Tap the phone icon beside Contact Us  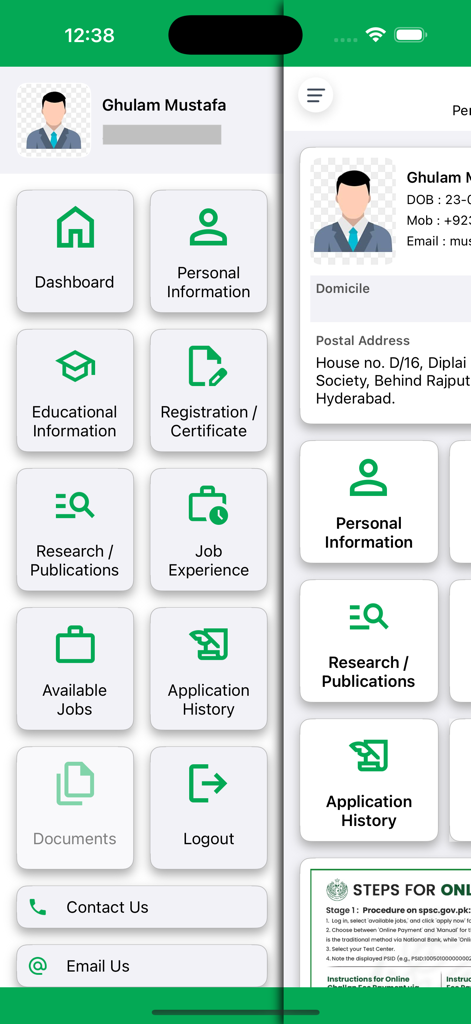pyautogui.click(x=38, y=907)
